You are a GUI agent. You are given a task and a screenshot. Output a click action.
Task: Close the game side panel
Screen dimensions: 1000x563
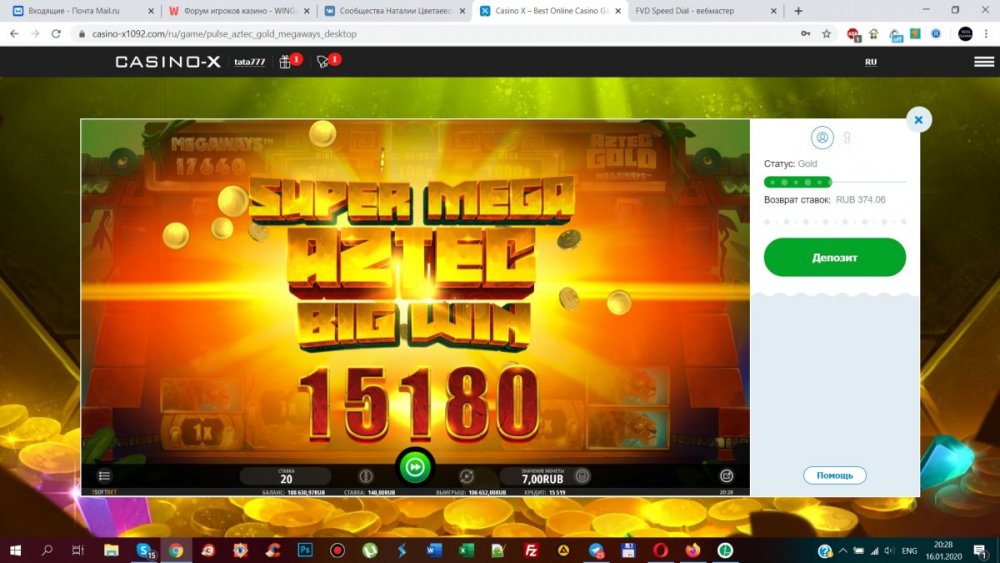(918, 120)
